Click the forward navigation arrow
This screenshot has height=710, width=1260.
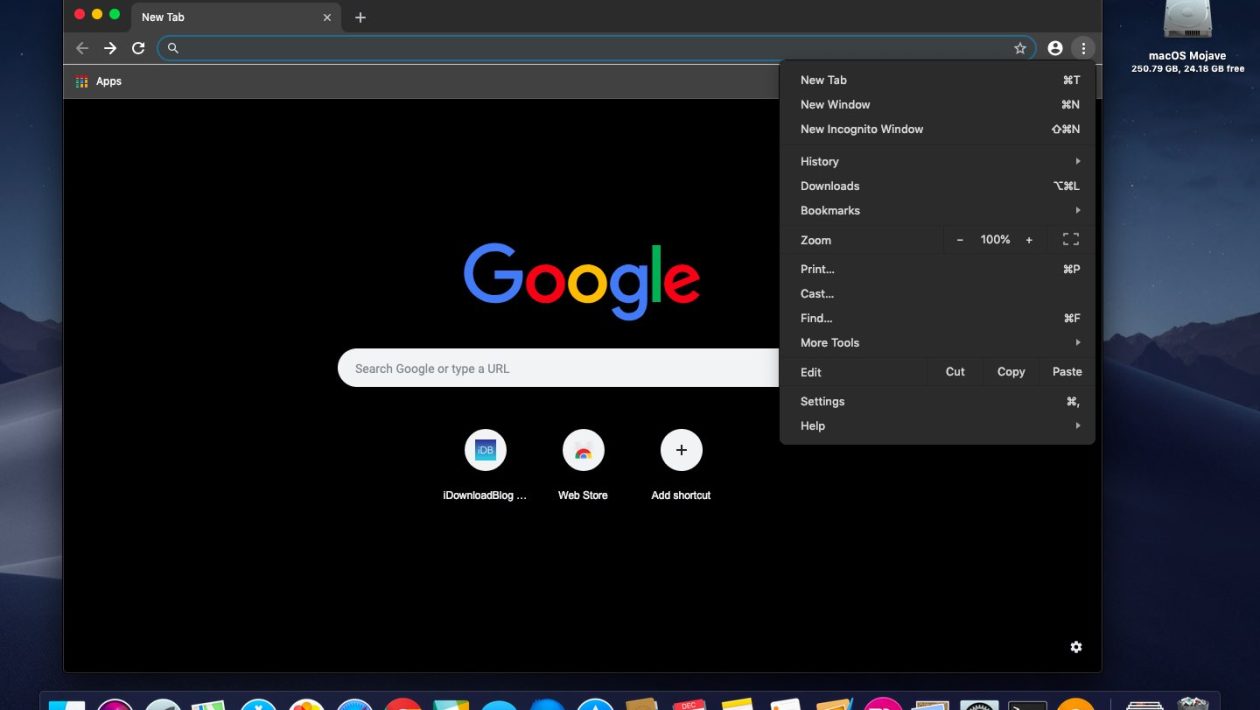click(x=110, y=48)
